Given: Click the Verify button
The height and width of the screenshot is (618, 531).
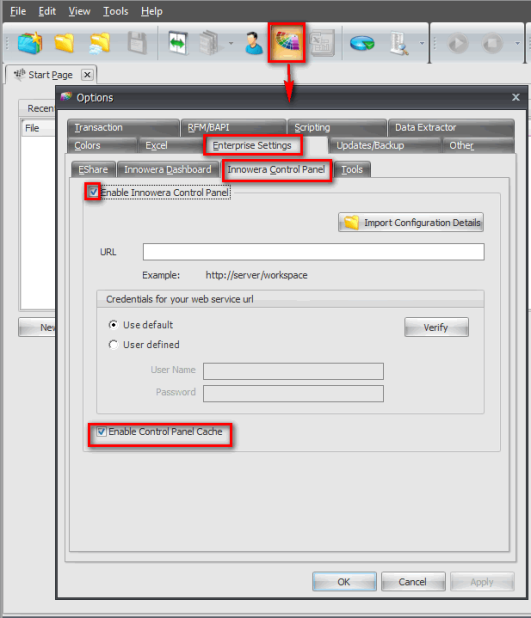Looking at the screenshot, I should 436,327.
